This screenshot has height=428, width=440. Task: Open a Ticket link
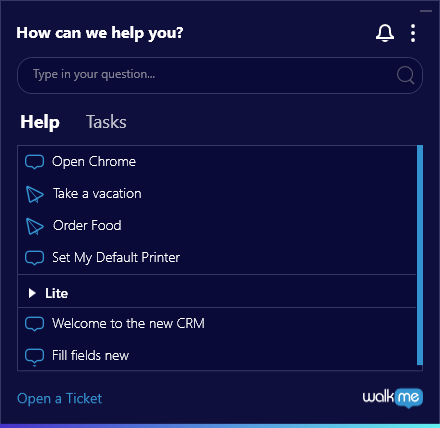click(x=59, y=398)
